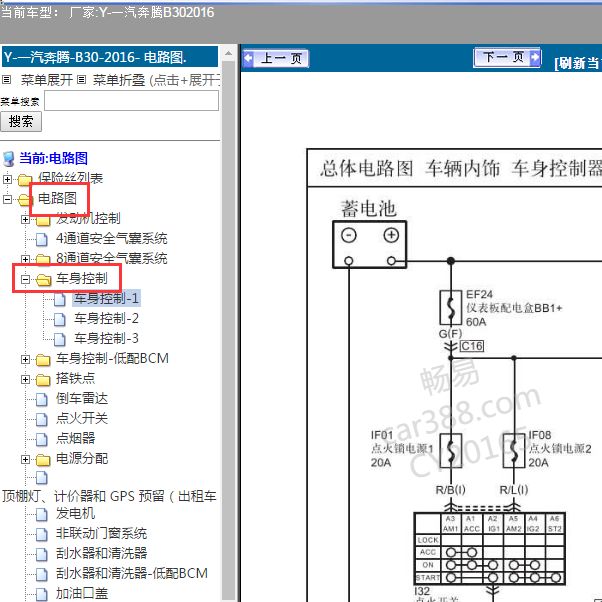Viewport: 602px width, 602px height.
Task: Click the 车身控制-2 page icon
Action: (x=60, y=319)
